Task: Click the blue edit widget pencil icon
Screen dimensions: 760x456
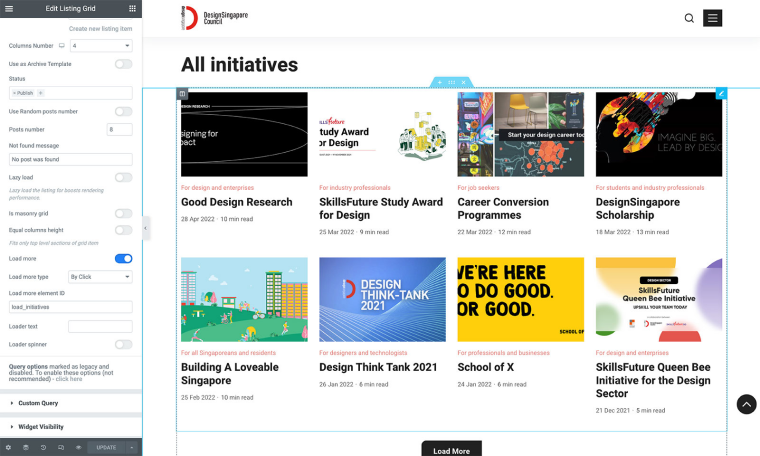Action: [721, 94]
